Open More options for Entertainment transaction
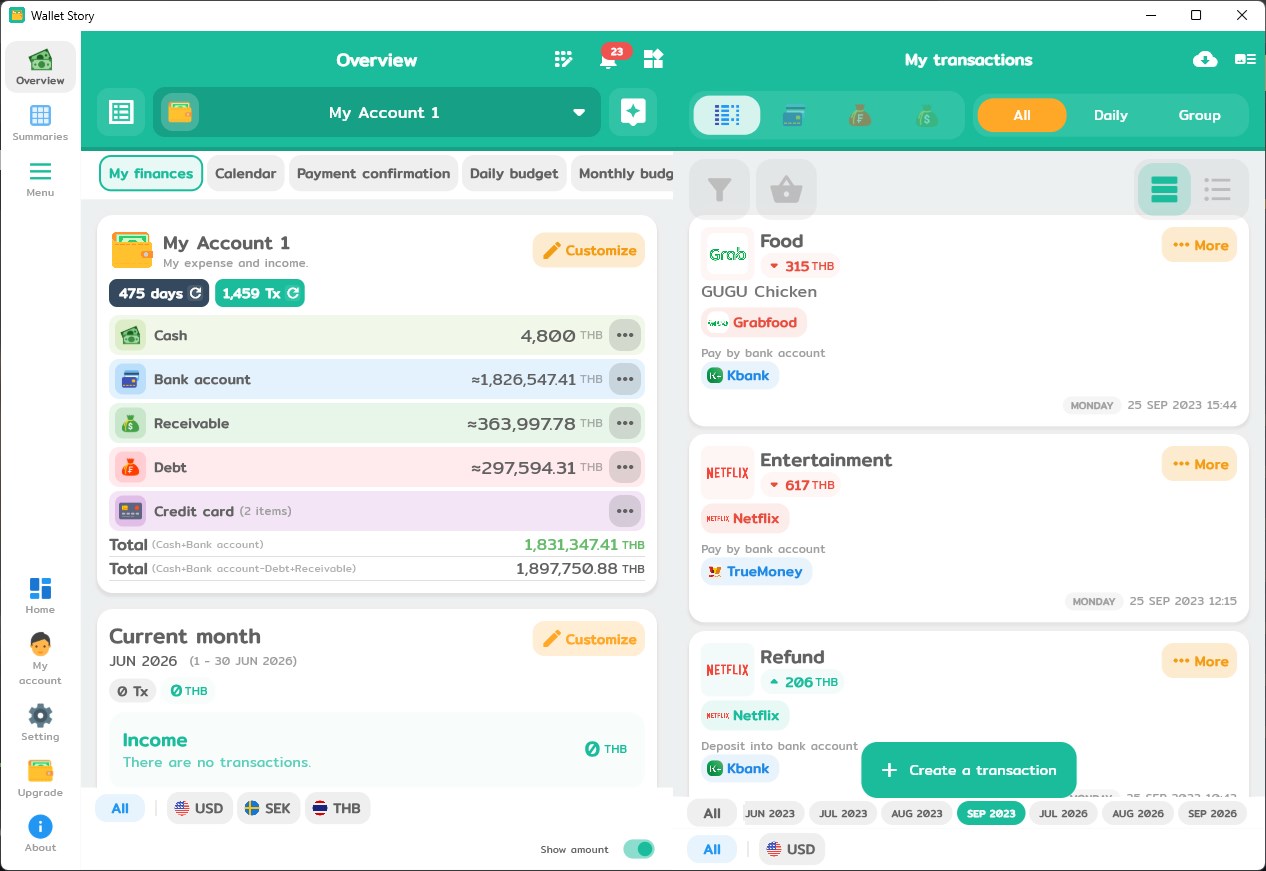The height and width of the screenshot is (871, 1266). coord(1199,464)
